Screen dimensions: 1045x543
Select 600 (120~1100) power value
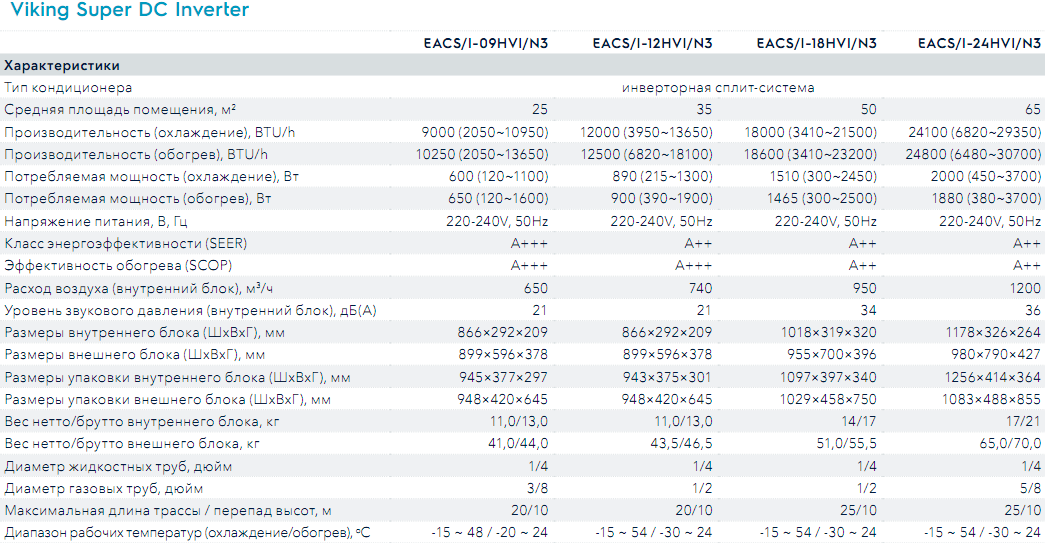[x=499, y=177]
